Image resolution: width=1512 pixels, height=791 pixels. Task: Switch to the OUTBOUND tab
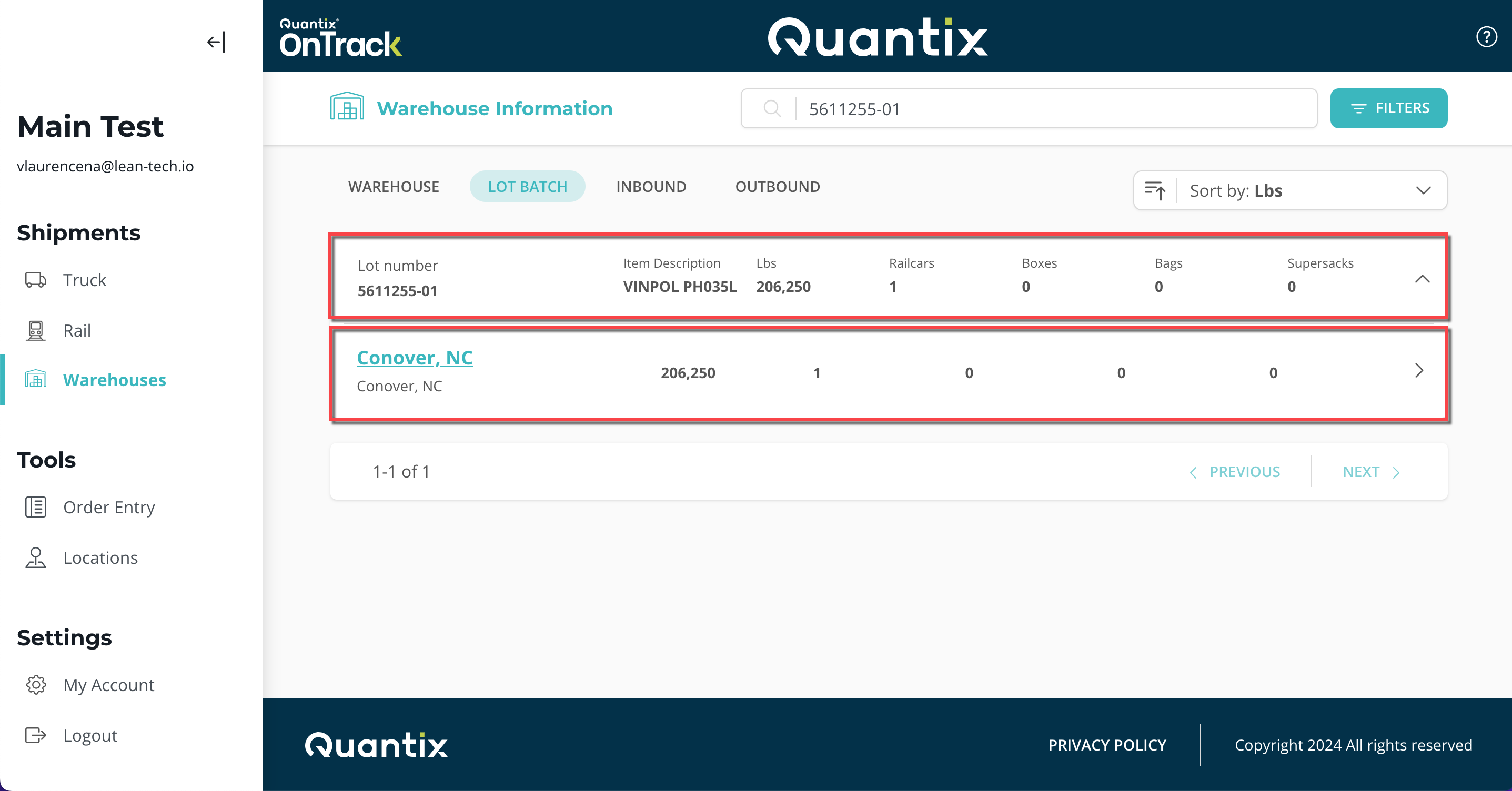click(x=777, y=187)
